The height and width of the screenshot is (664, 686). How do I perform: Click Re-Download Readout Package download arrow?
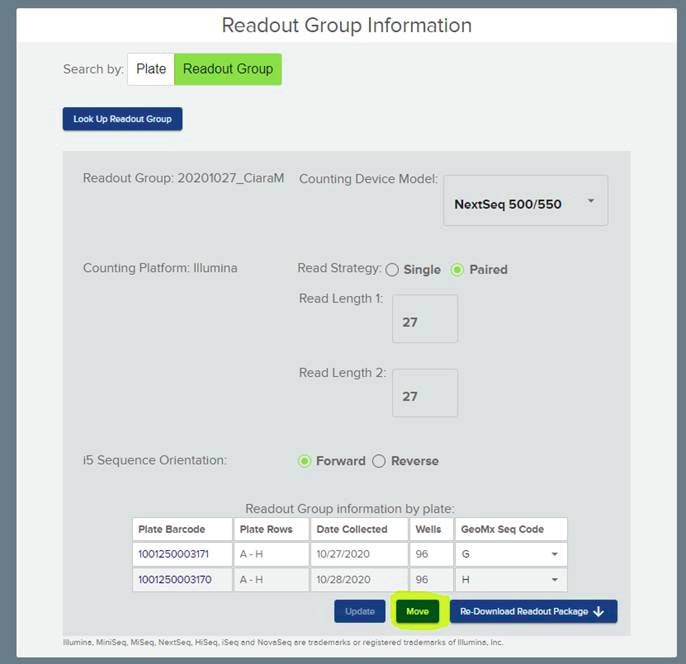[x=598, y=611]
